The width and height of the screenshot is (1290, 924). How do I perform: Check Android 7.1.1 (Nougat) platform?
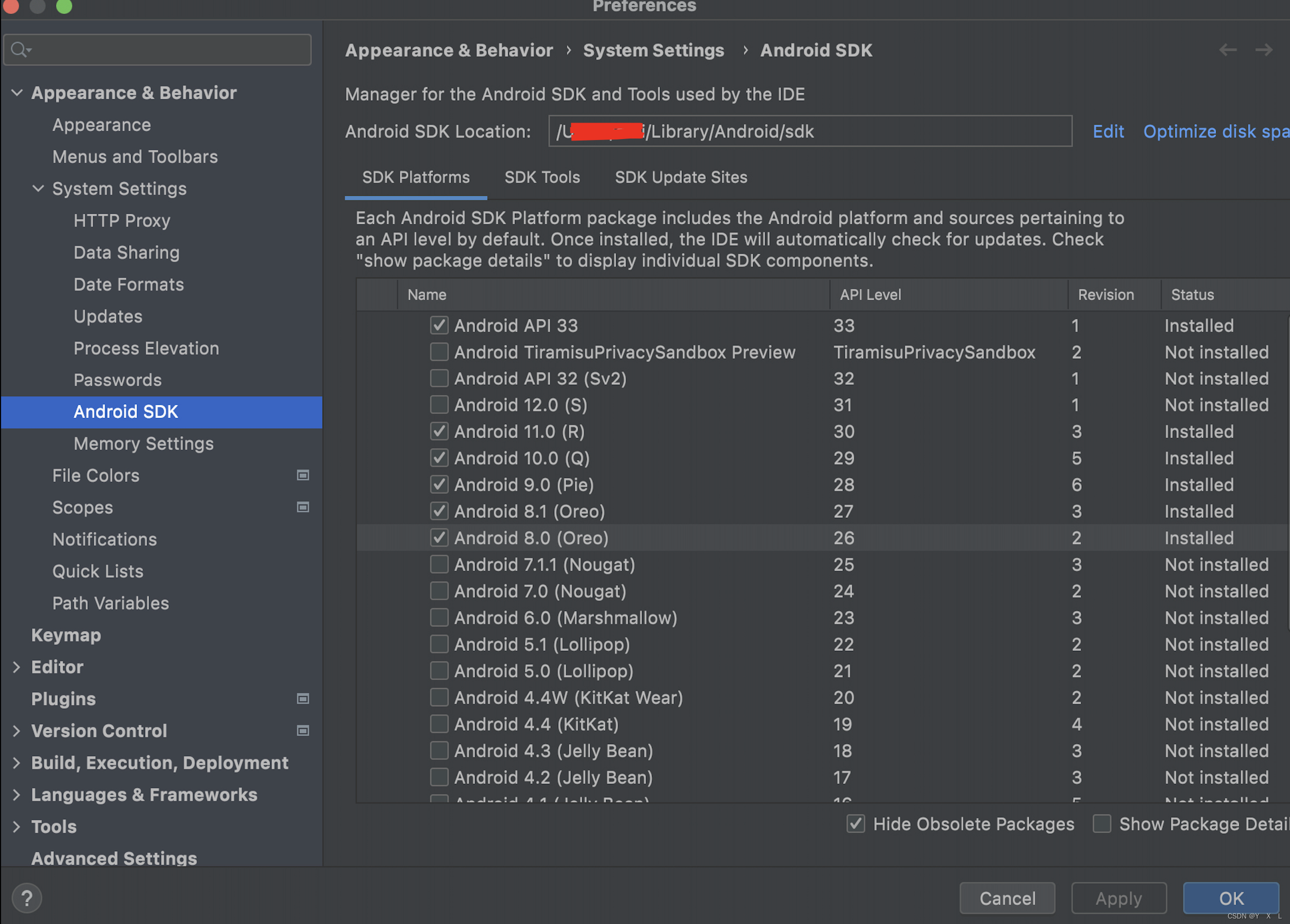pos(439,564)
